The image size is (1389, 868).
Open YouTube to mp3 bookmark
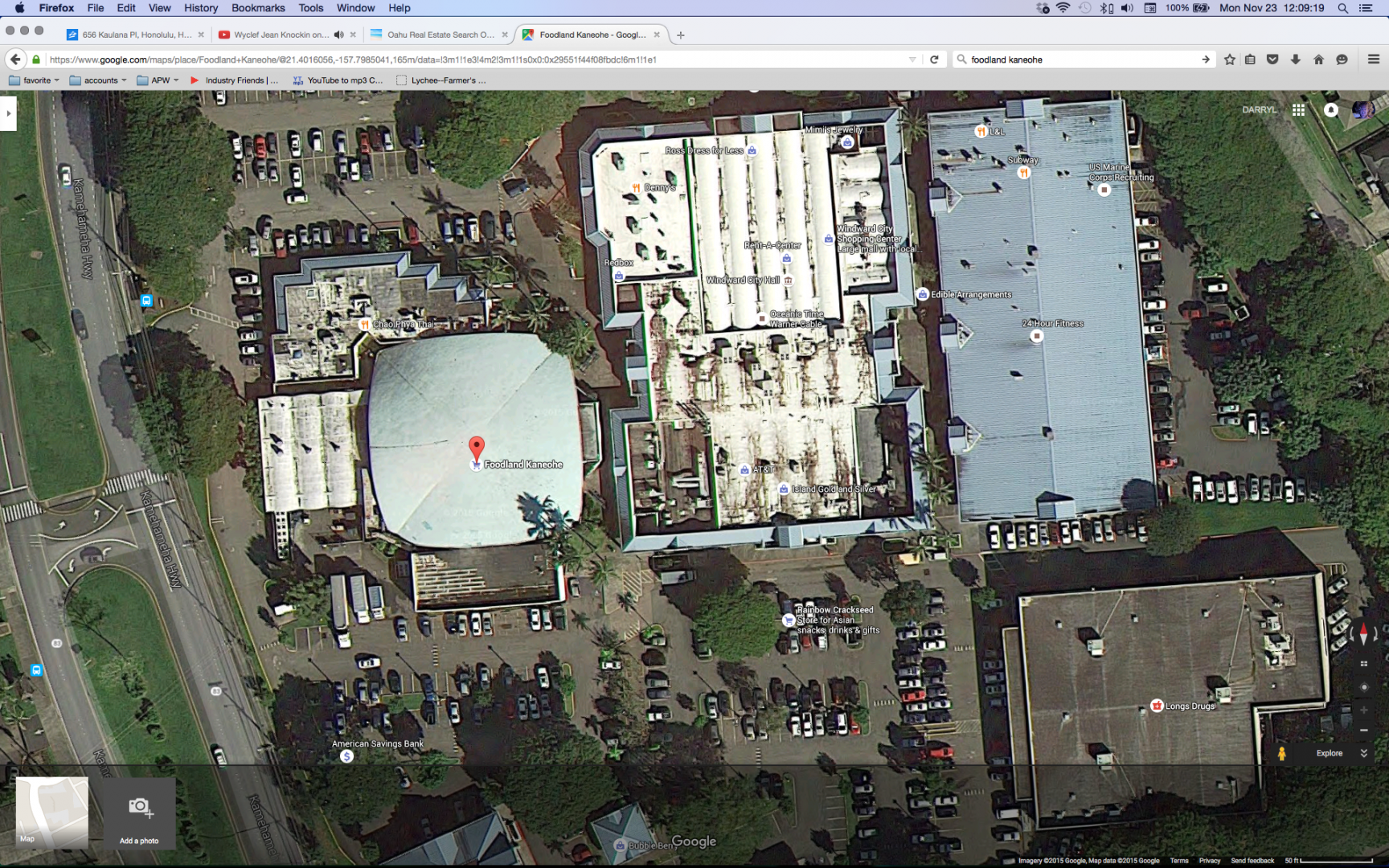pos(338,80)
